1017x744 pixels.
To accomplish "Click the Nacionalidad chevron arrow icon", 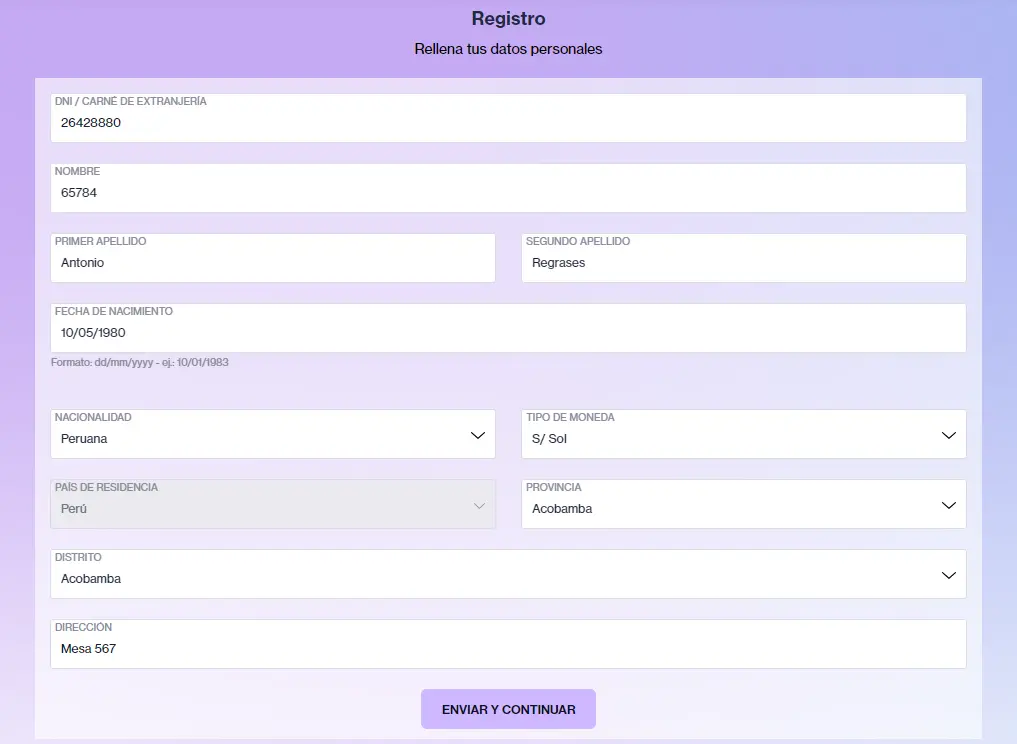I will coord(478,436).
